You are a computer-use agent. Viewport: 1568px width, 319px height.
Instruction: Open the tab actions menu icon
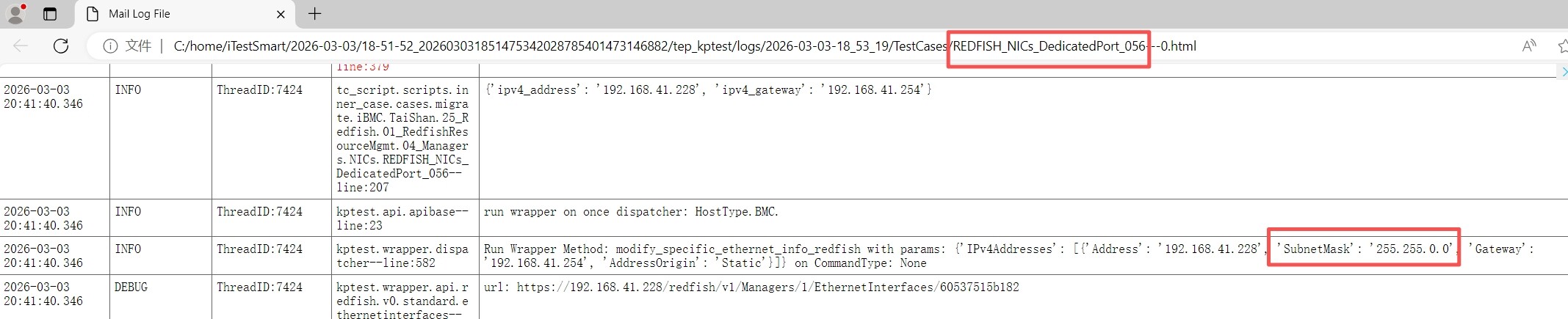[50, 14]
